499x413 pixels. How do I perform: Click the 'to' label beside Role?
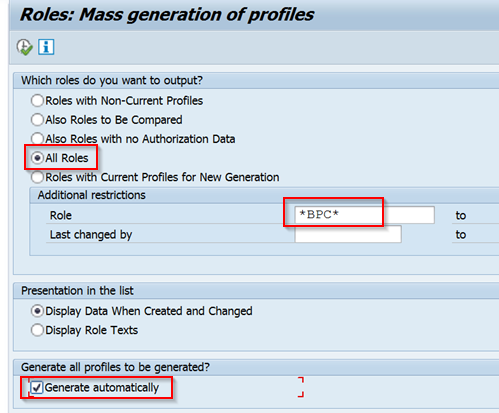pos(461,216)
